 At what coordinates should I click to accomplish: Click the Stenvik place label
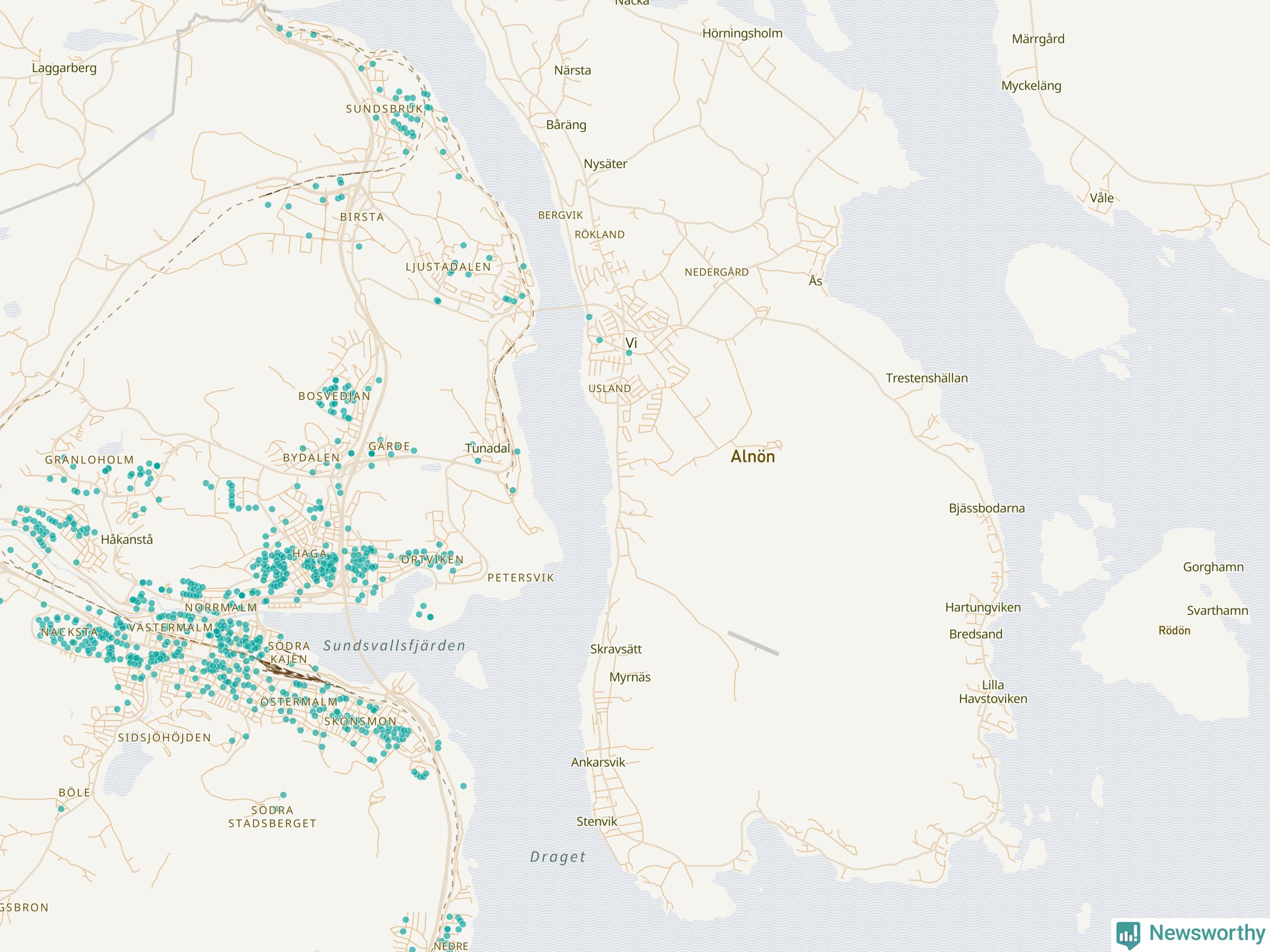596,821
